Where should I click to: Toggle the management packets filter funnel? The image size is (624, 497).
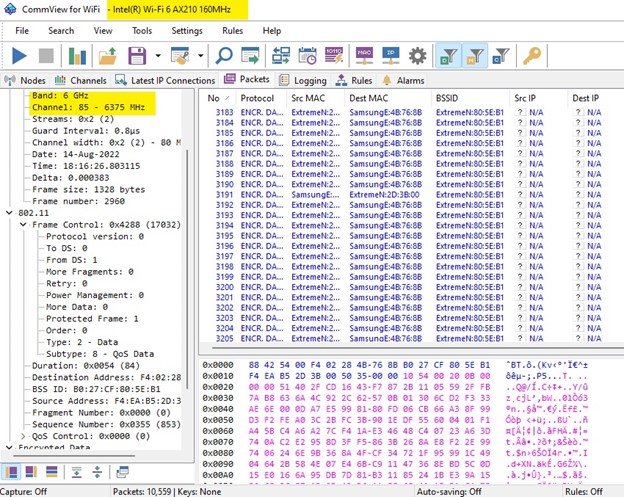pyautogui.click(x=475, y=56)
